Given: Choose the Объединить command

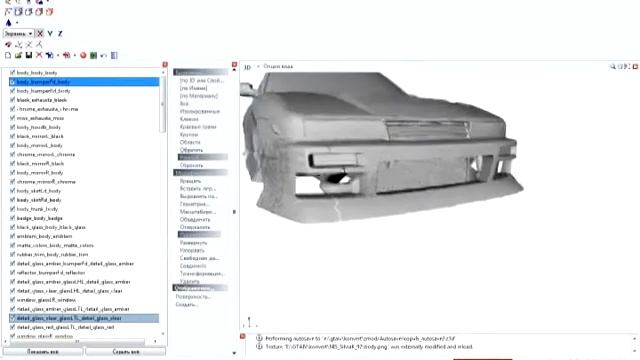Looking at the screenshot, I should 195,219.
